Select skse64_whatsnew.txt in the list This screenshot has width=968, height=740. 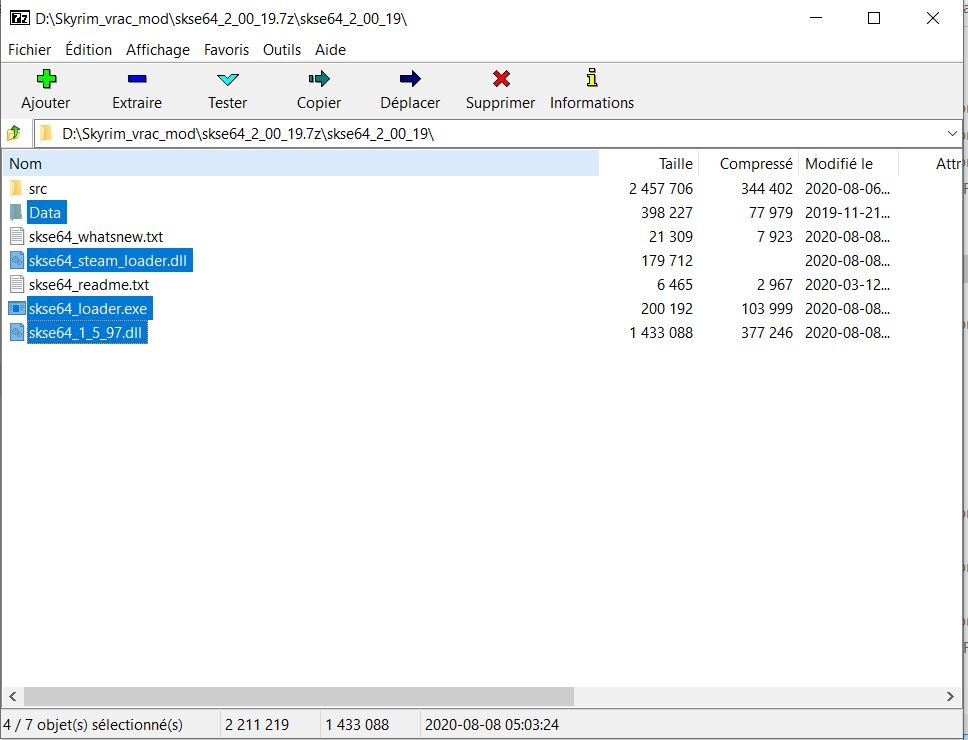[95, 237]
